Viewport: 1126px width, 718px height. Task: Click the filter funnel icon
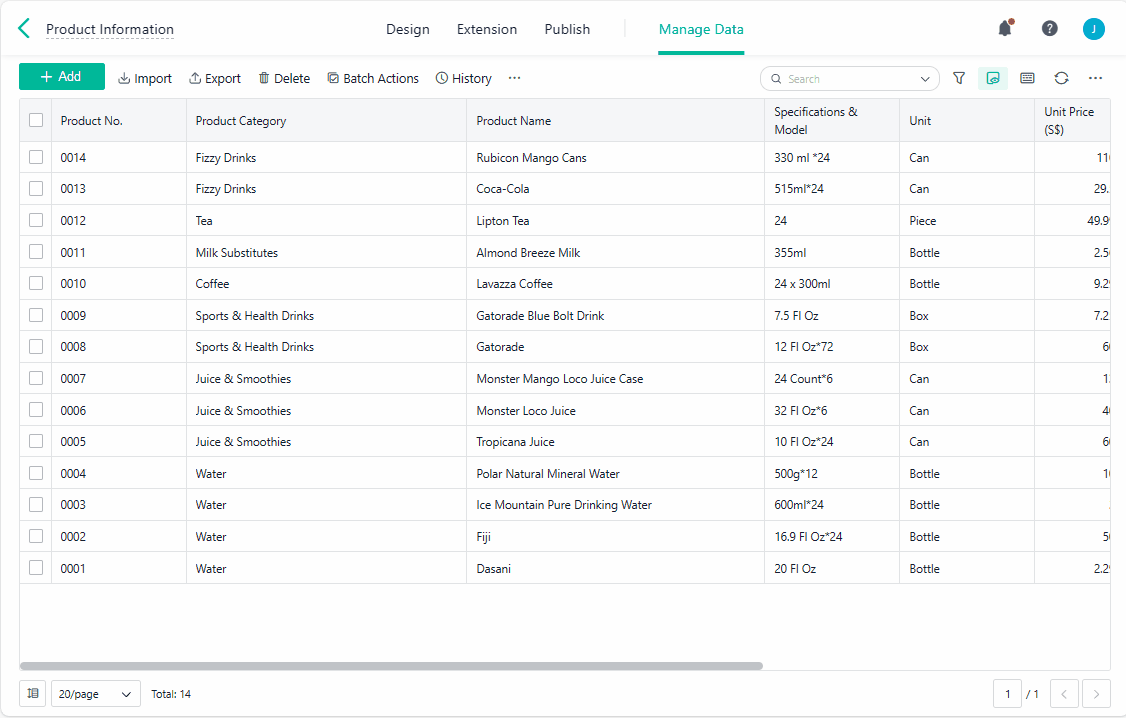tap(959, 78)
